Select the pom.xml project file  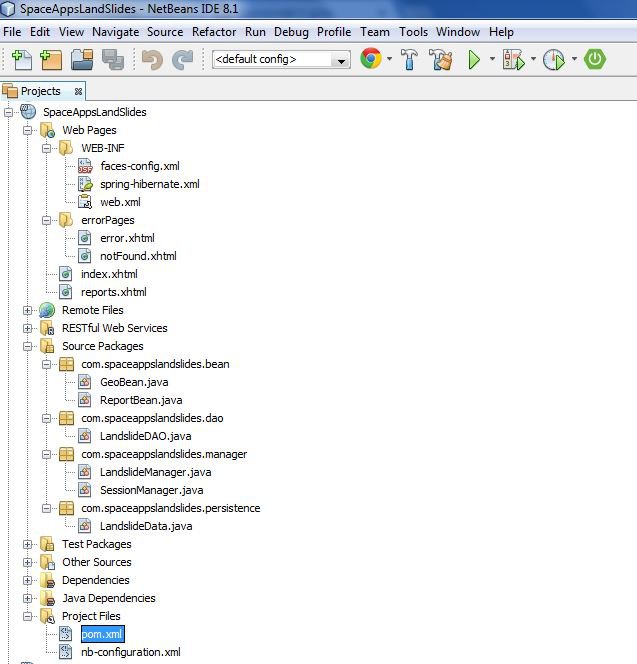click(102, 634)
